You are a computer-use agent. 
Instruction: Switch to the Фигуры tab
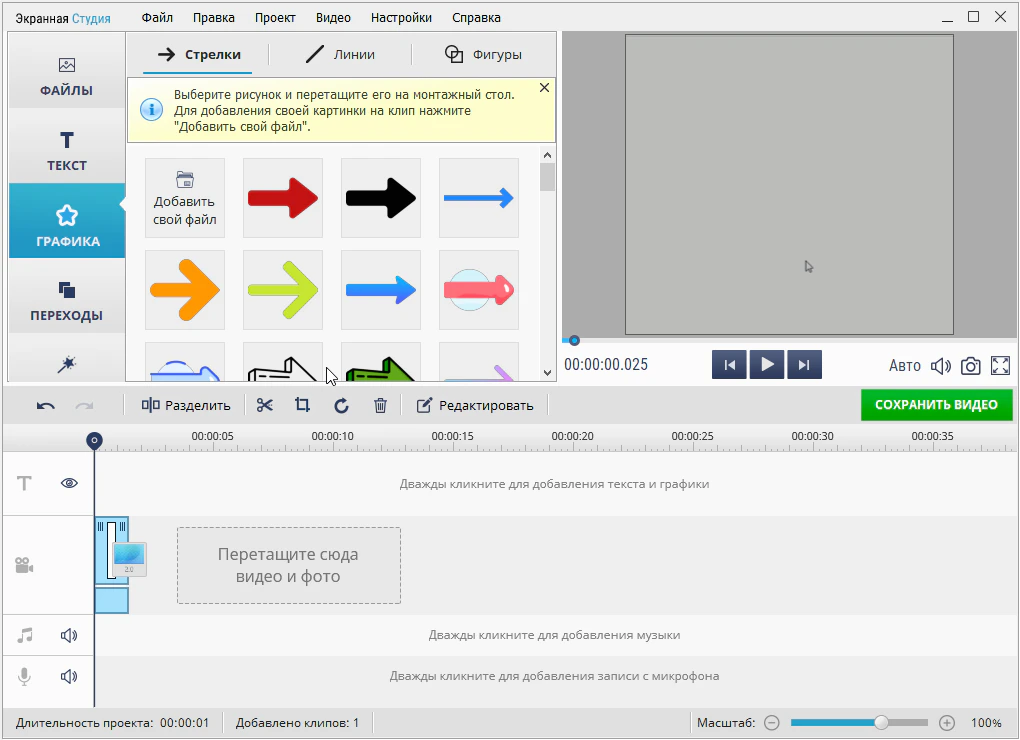(x=484, y=54)
